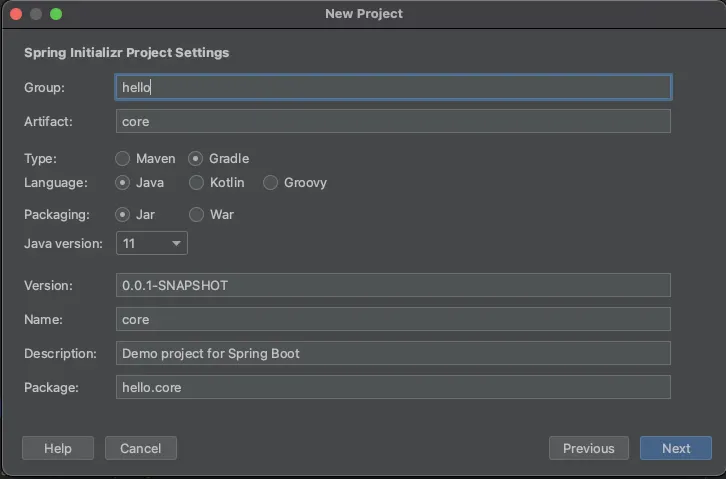Choose Java as the language
726x479 pixels.
[x=123, y=183]
